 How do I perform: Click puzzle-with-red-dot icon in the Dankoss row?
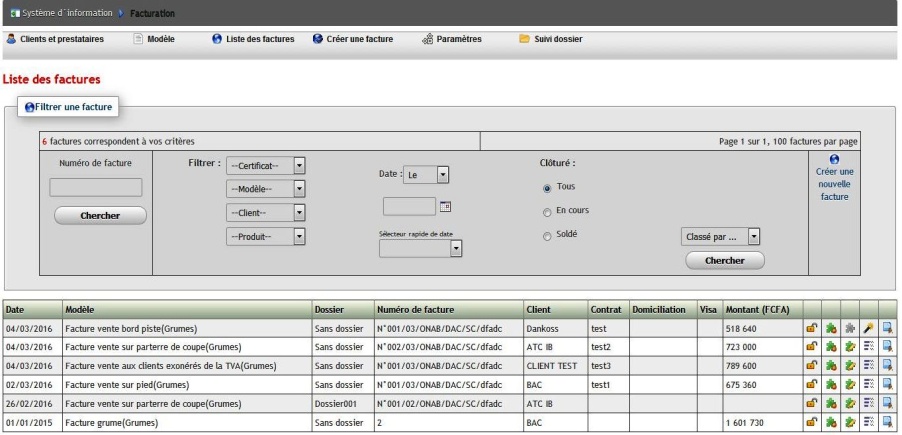pyautogui.click(x=831, y=329)
